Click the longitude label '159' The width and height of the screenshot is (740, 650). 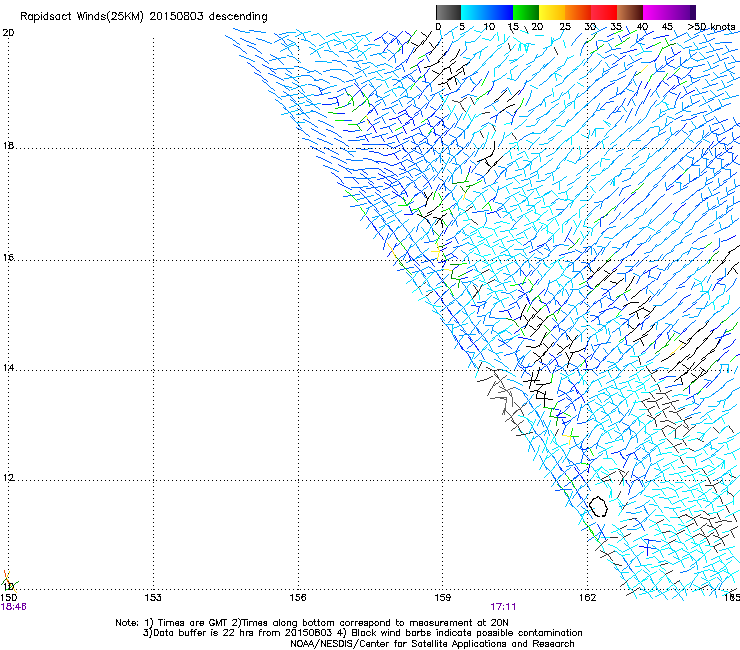[443, 598]
